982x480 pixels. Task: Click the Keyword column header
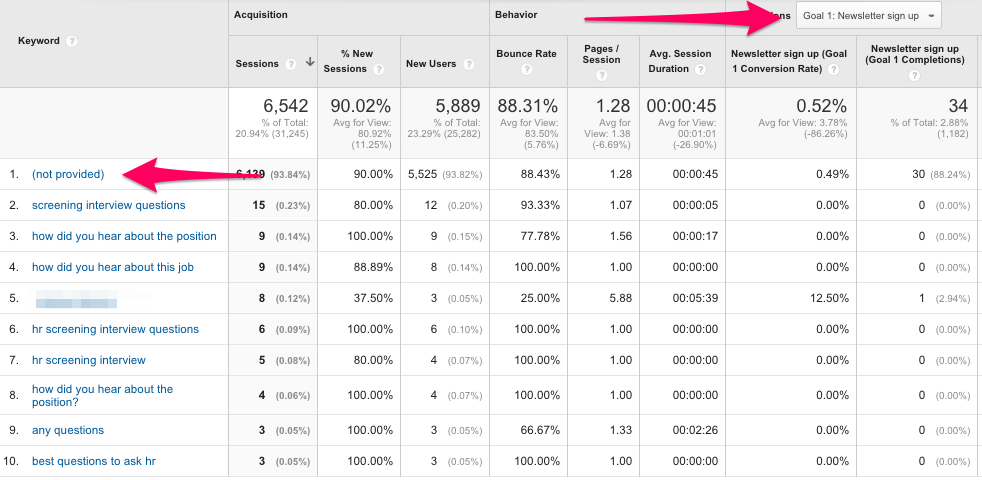(39, 41)
